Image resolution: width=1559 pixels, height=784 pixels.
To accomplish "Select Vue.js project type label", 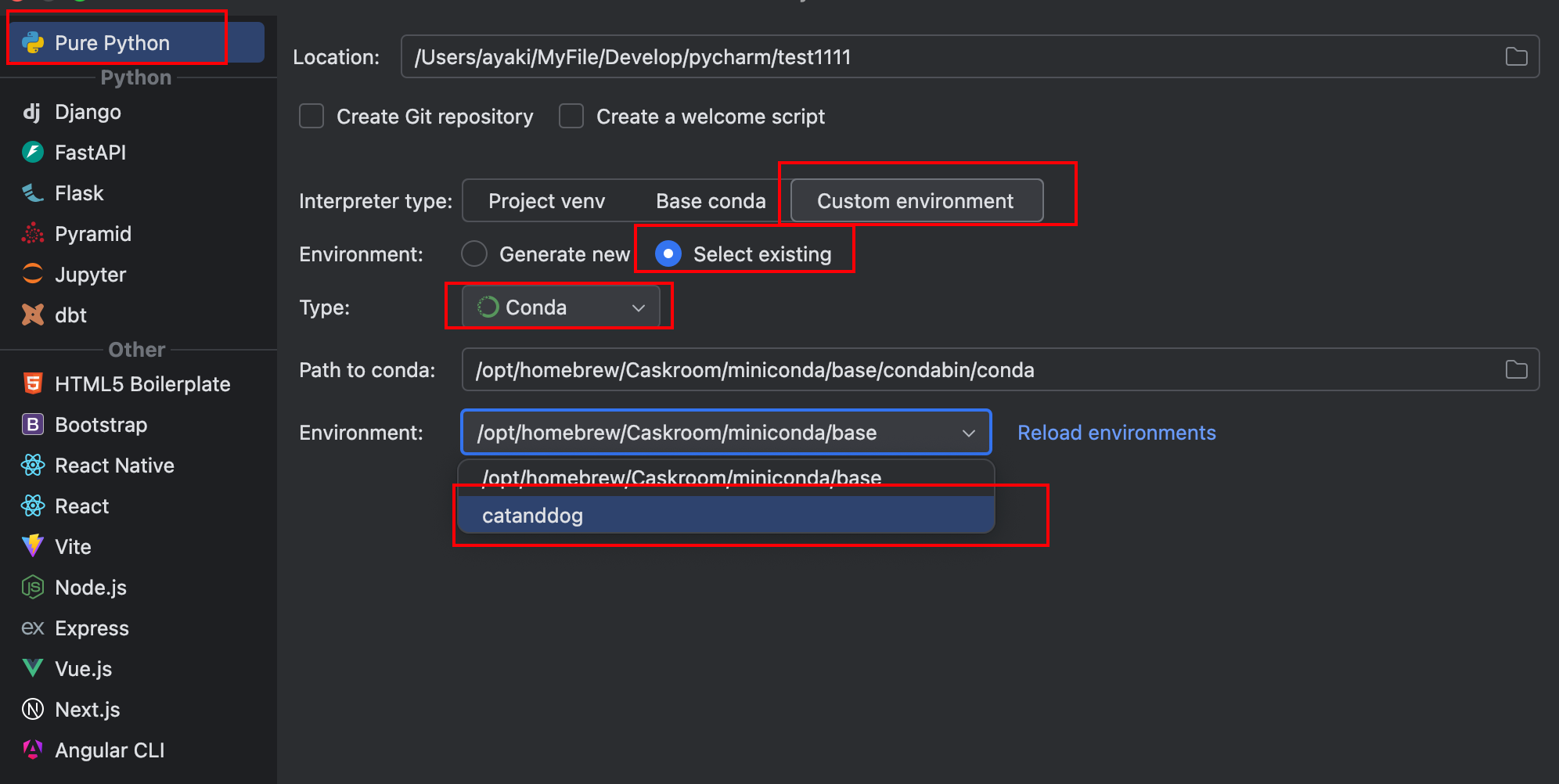I will (x=83, y=669).
